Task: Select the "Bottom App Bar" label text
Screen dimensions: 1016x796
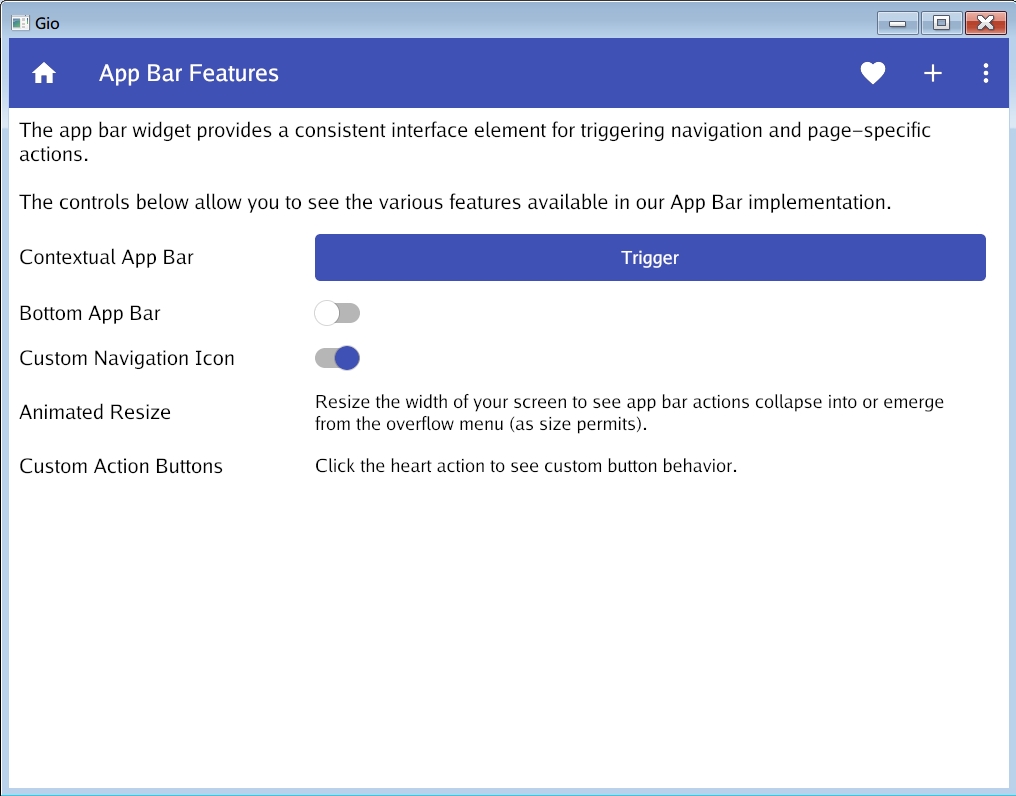Action: click(x=90, y=313)
